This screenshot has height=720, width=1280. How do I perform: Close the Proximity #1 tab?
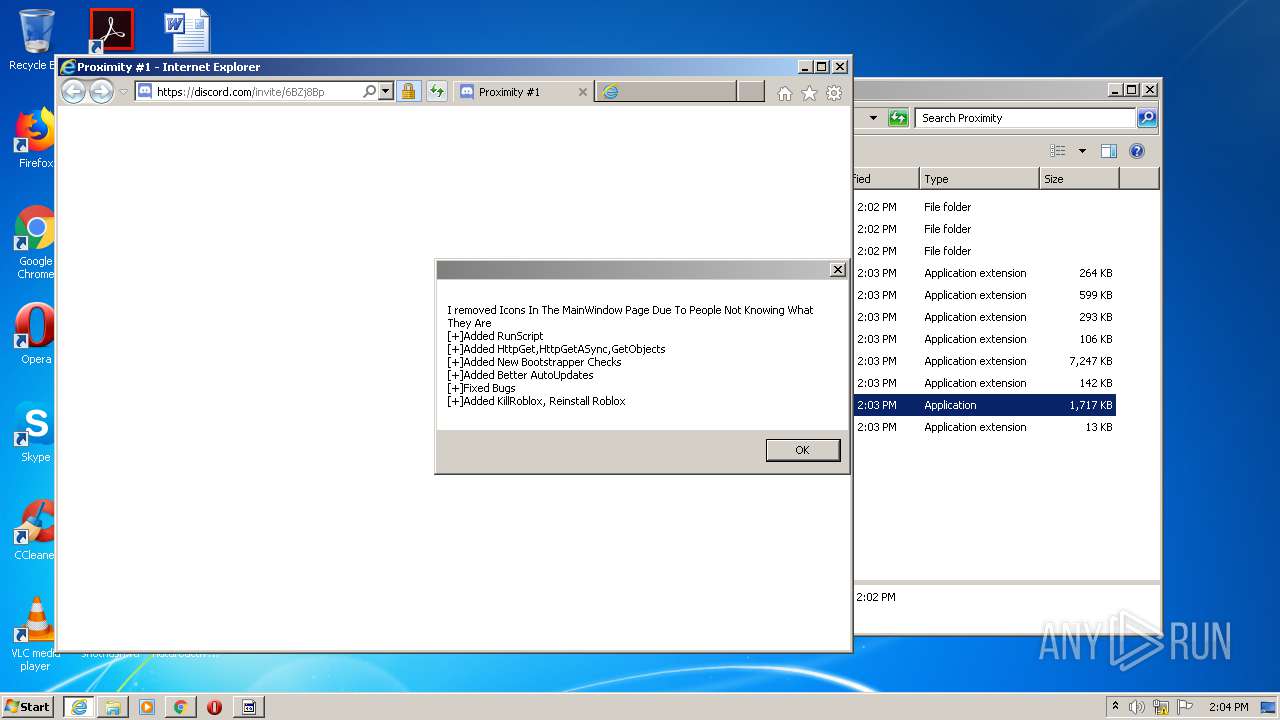click(583, 92)
